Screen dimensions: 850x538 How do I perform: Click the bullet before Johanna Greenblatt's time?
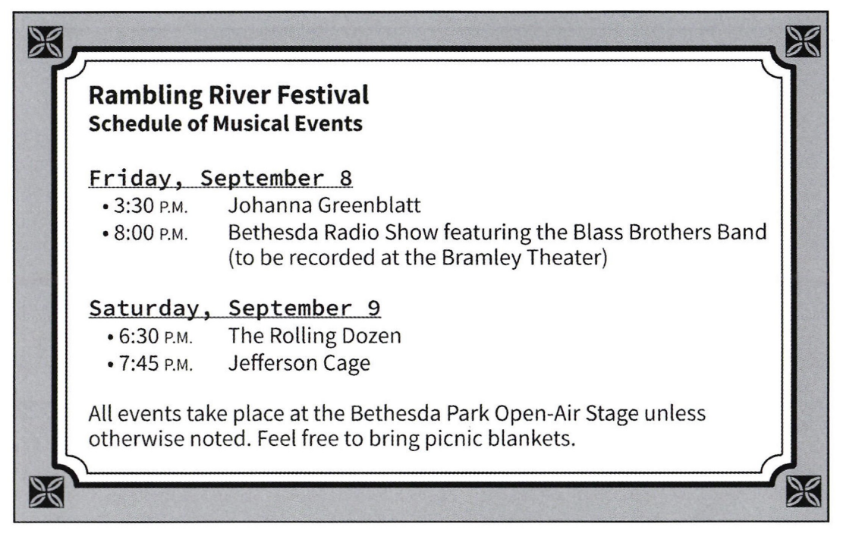(x=105, y=208)
